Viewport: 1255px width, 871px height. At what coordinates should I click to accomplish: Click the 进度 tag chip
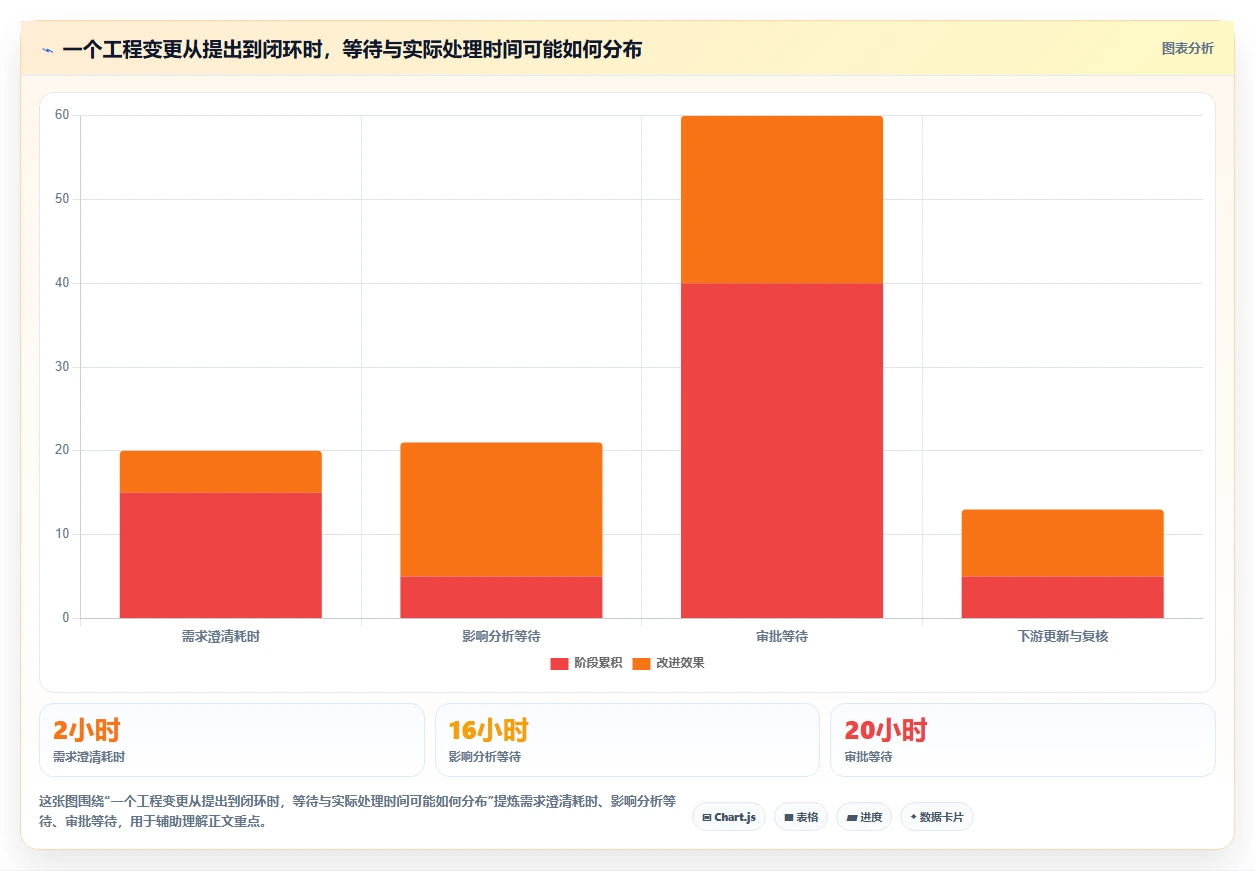coord(864,817)
